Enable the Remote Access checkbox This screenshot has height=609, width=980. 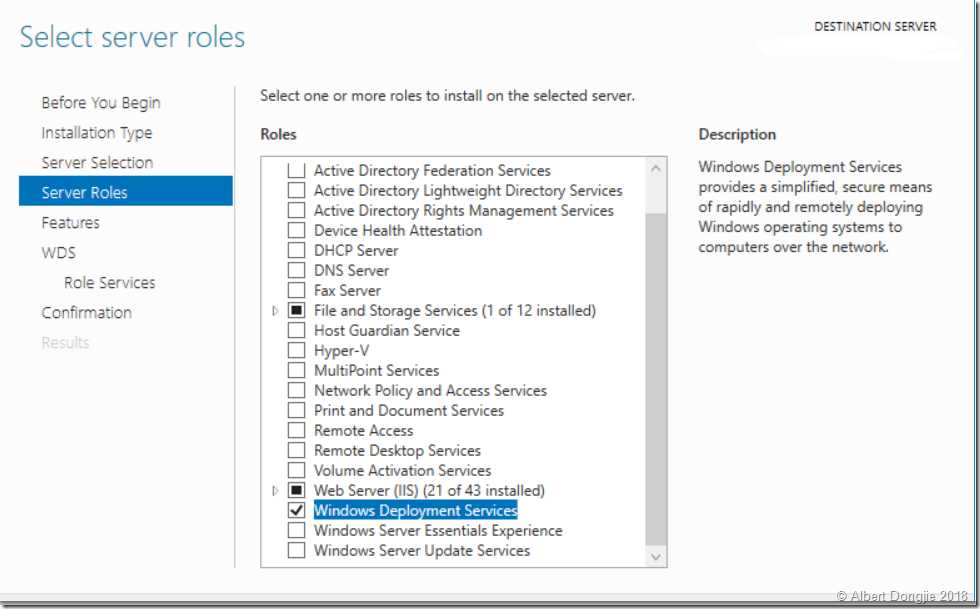point(296,430)
